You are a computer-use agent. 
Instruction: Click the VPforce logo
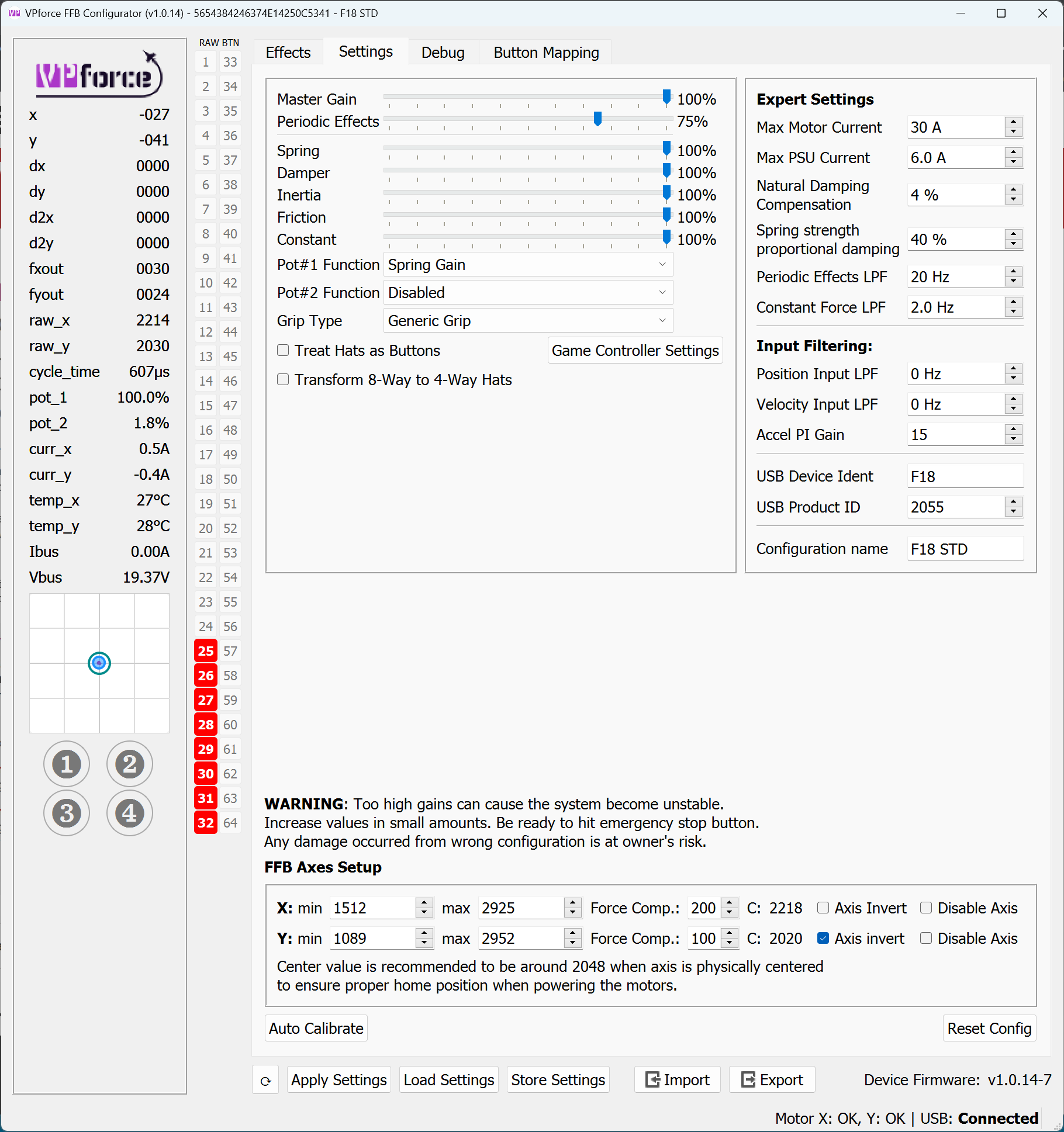pyautogui.click(x=99, y=74)
